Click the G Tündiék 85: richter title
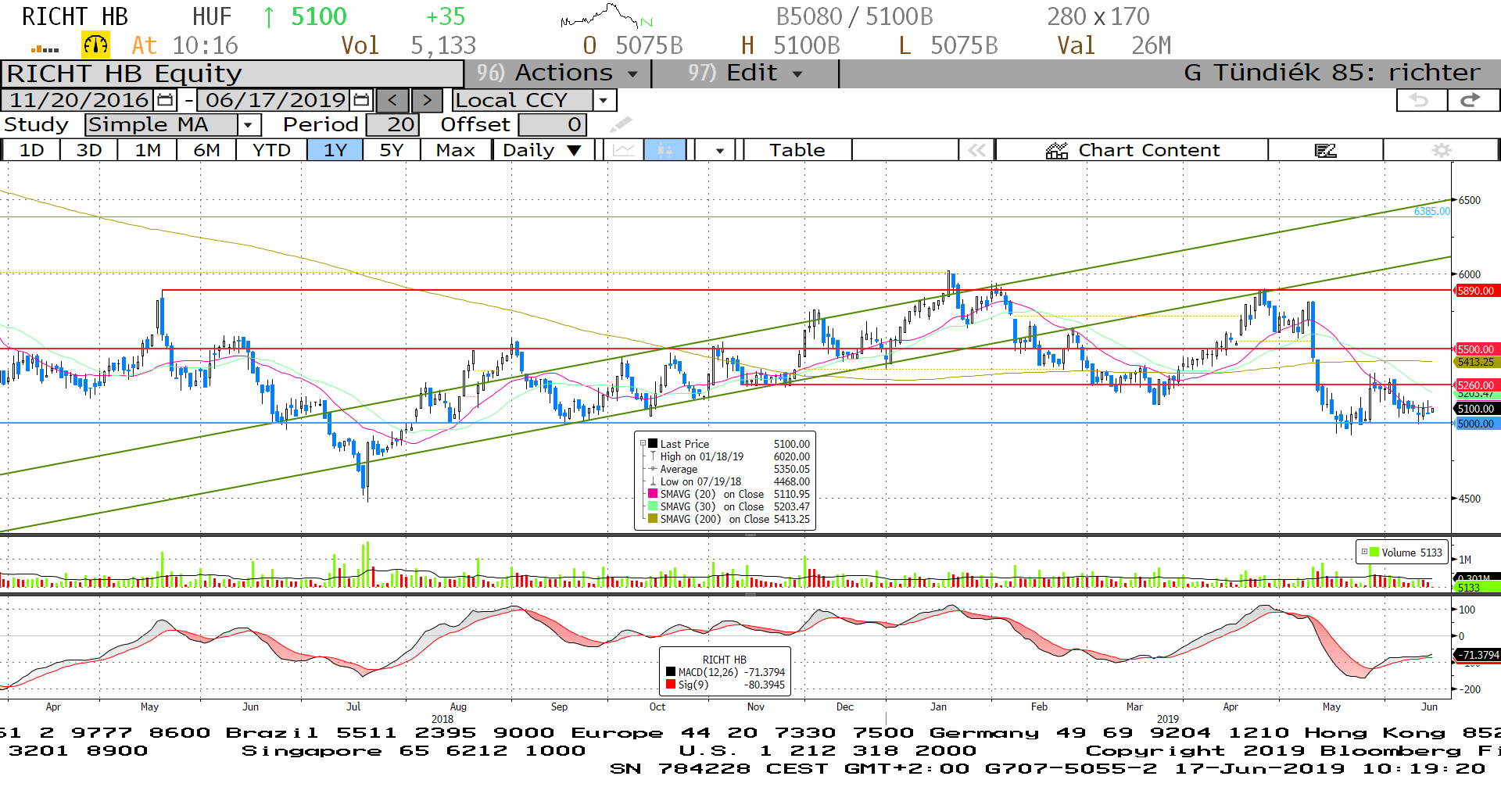This screenshot has width=1501, height=812. 1331,73
